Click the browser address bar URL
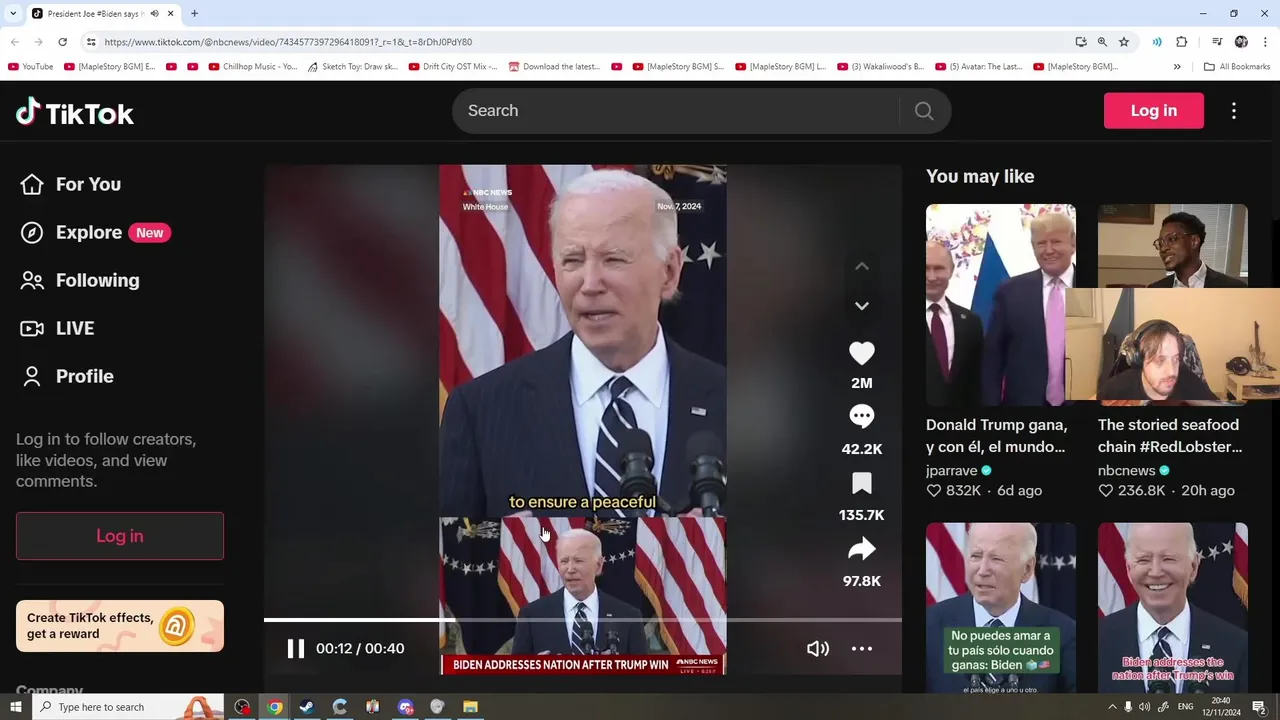The width and height of the screenshot is (1280, 720). coord(288,42)
